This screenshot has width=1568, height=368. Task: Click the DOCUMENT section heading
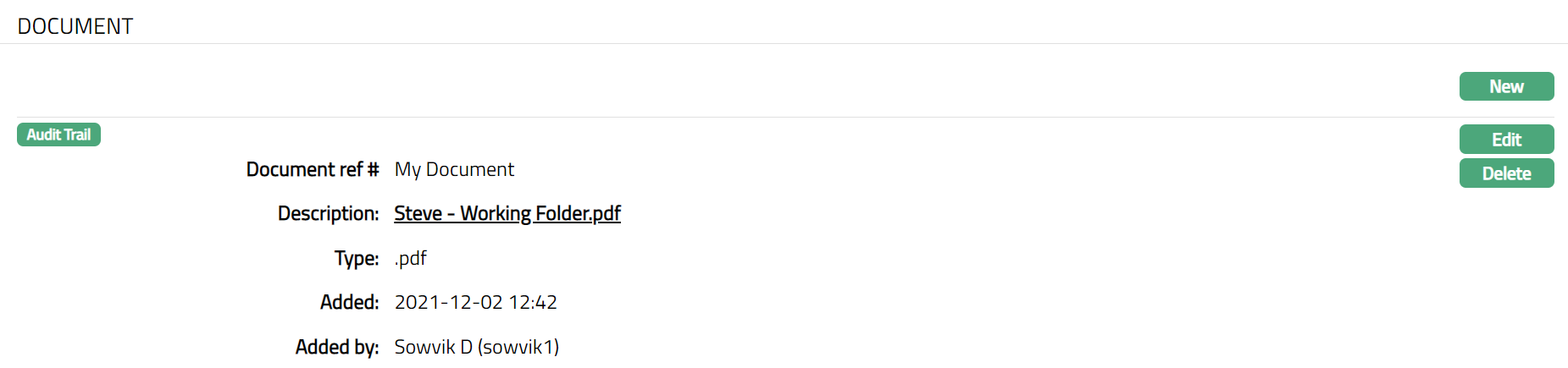click(x=75, y=26)
